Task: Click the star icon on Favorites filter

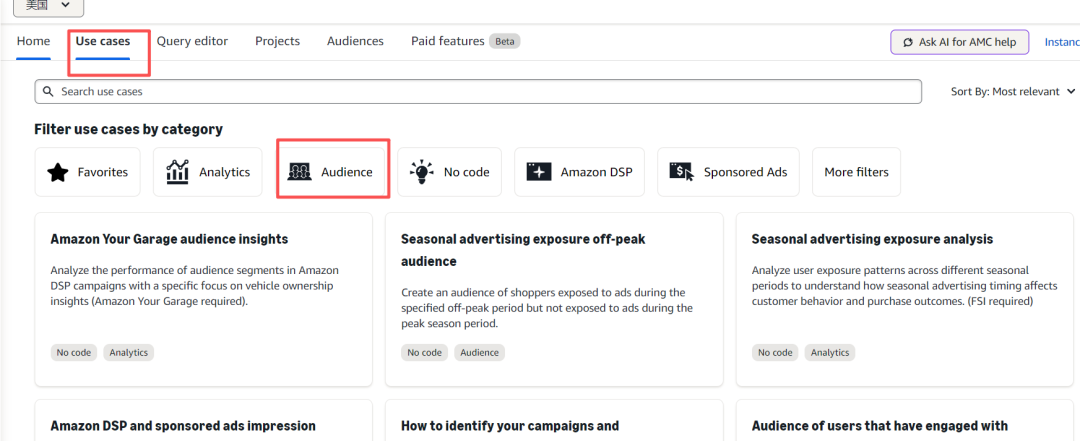Action: click(58, 172)
